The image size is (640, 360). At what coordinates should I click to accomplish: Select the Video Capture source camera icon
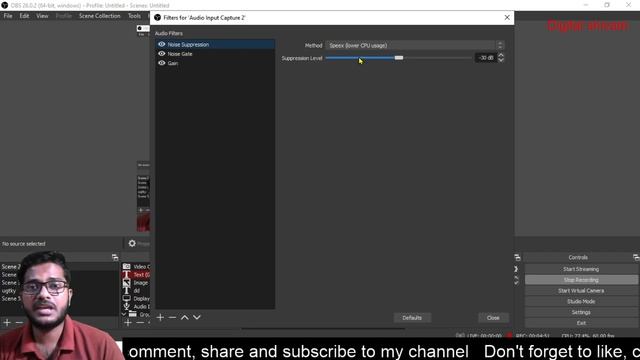click(x=127, y=267)
